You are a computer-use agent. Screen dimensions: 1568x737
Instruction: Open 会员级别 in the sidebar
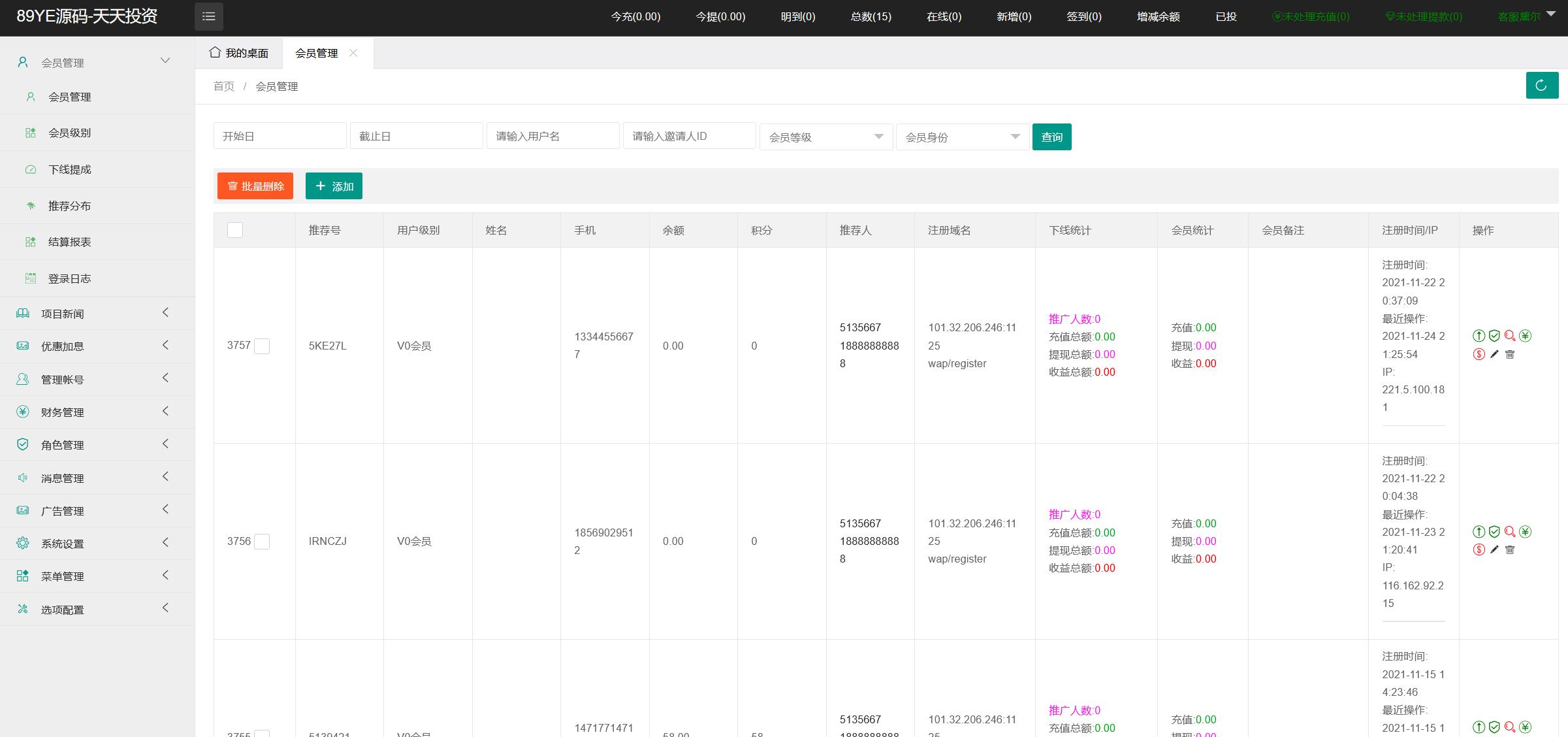(x=70, y=133)
